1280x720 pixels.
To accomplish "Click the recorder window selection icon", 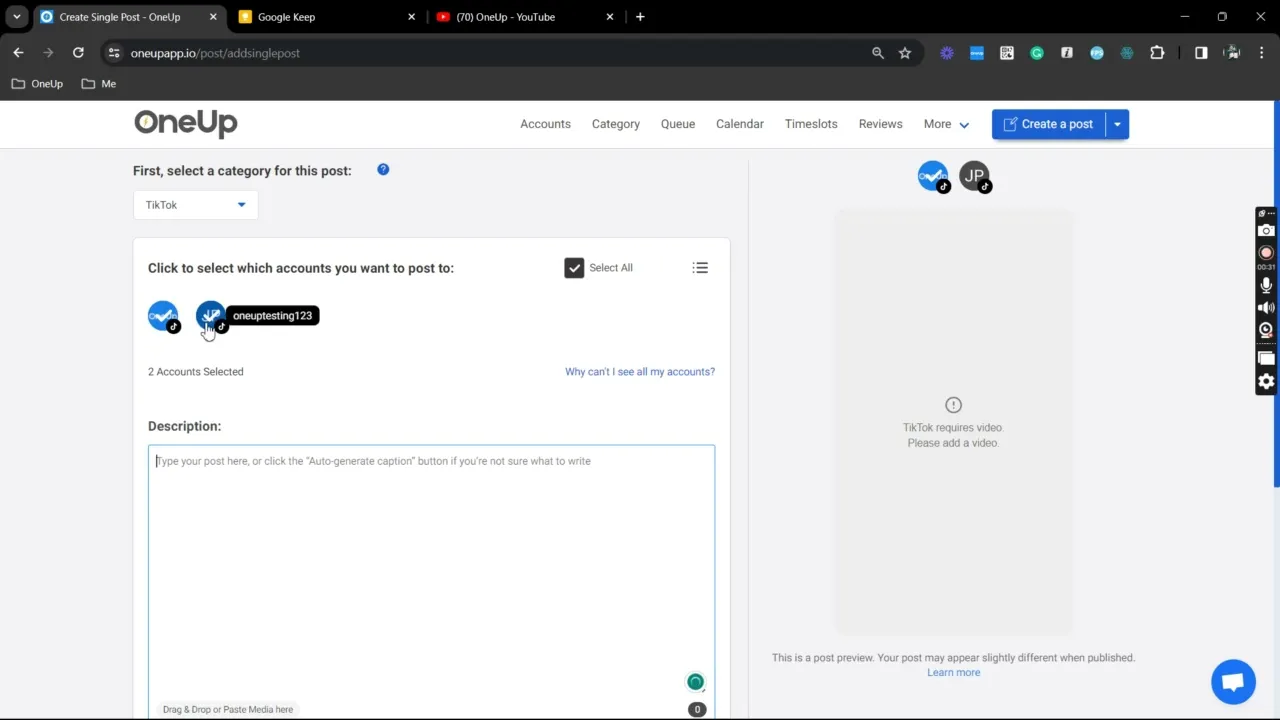I will point(1266,357).
